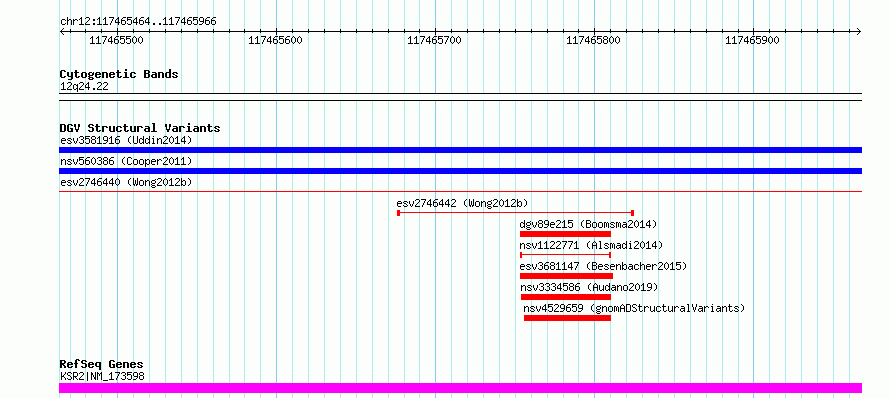Click the bracketed span under nsv1122771
The image size is (890, 398).
point(565,255)
